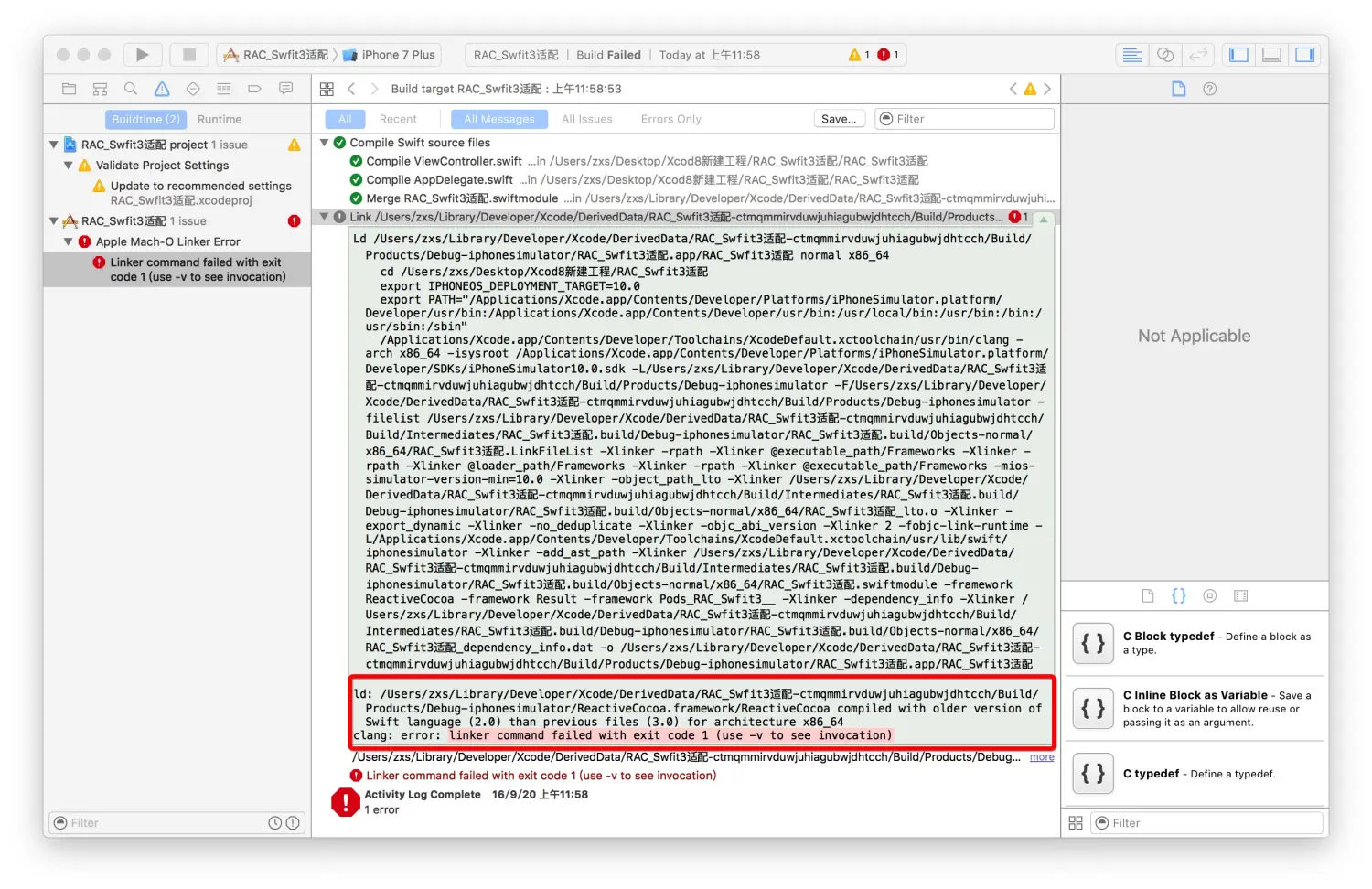Image resolution: width=1372 pixels, height=889 pixels.
Task: Open the Find navigator
Action: (131, 89)
